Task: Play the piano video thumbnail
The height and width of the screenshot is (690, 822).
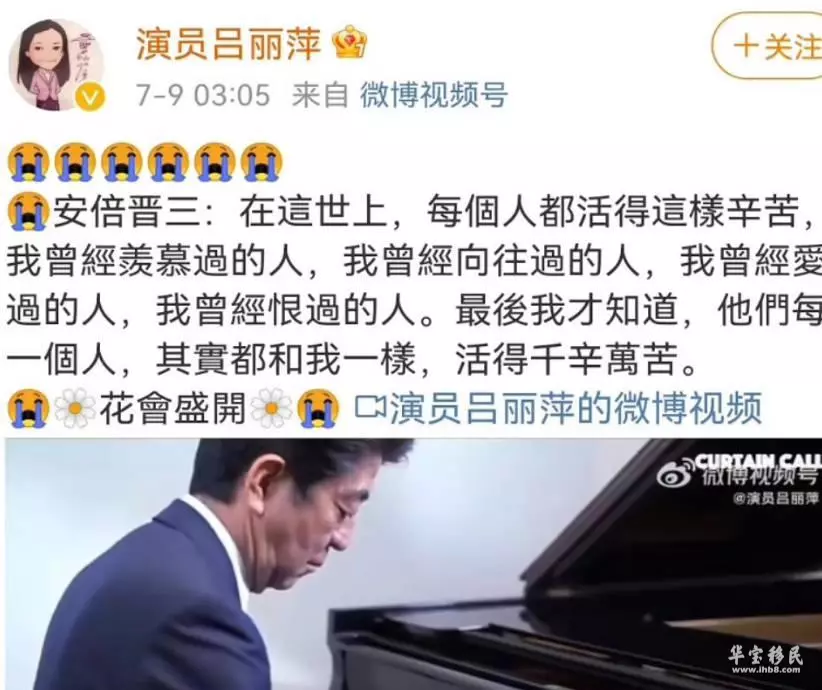Action: pyautogui.click(x=414, y=564)
